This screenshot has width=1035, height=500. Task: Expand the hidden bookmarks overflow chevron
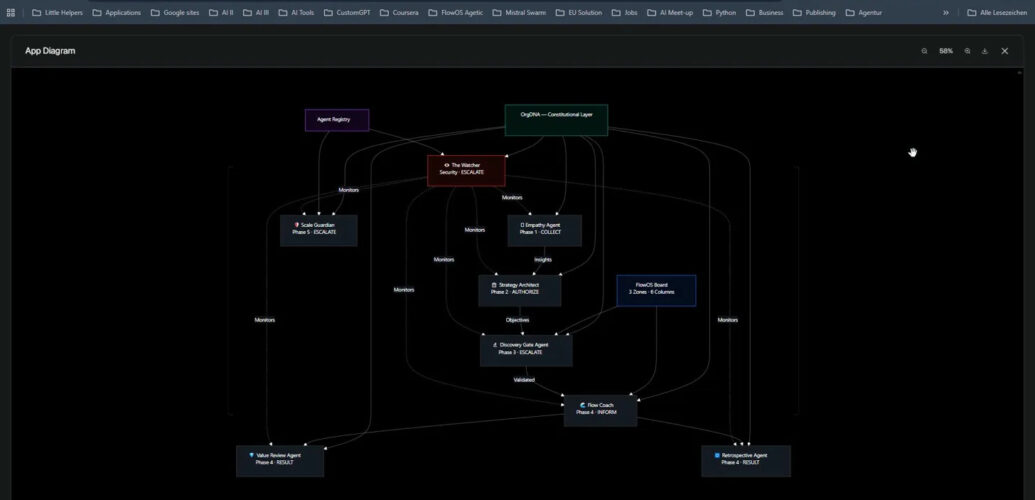point(946,13)
